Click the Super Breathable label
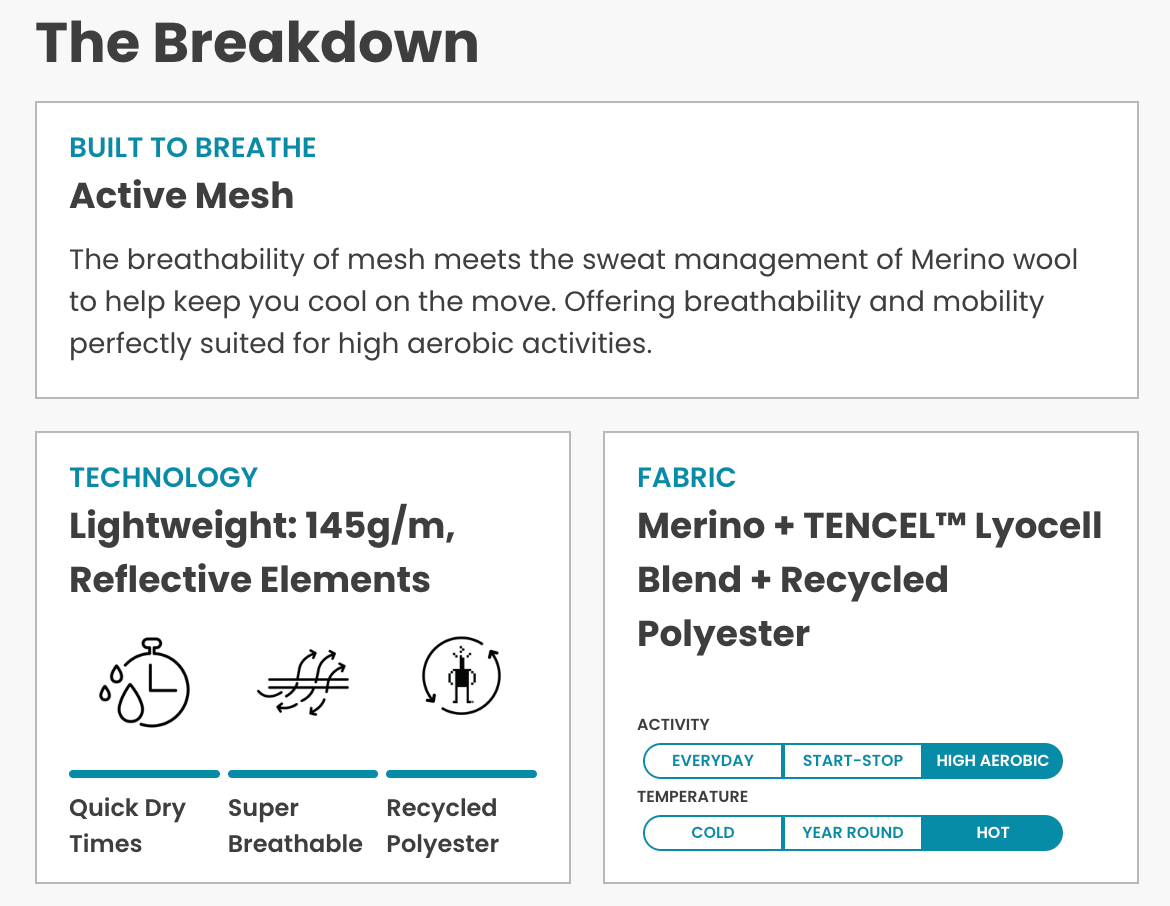This screenshot has height=906, width=1170. pyautogui.click(x=295, y=825)
